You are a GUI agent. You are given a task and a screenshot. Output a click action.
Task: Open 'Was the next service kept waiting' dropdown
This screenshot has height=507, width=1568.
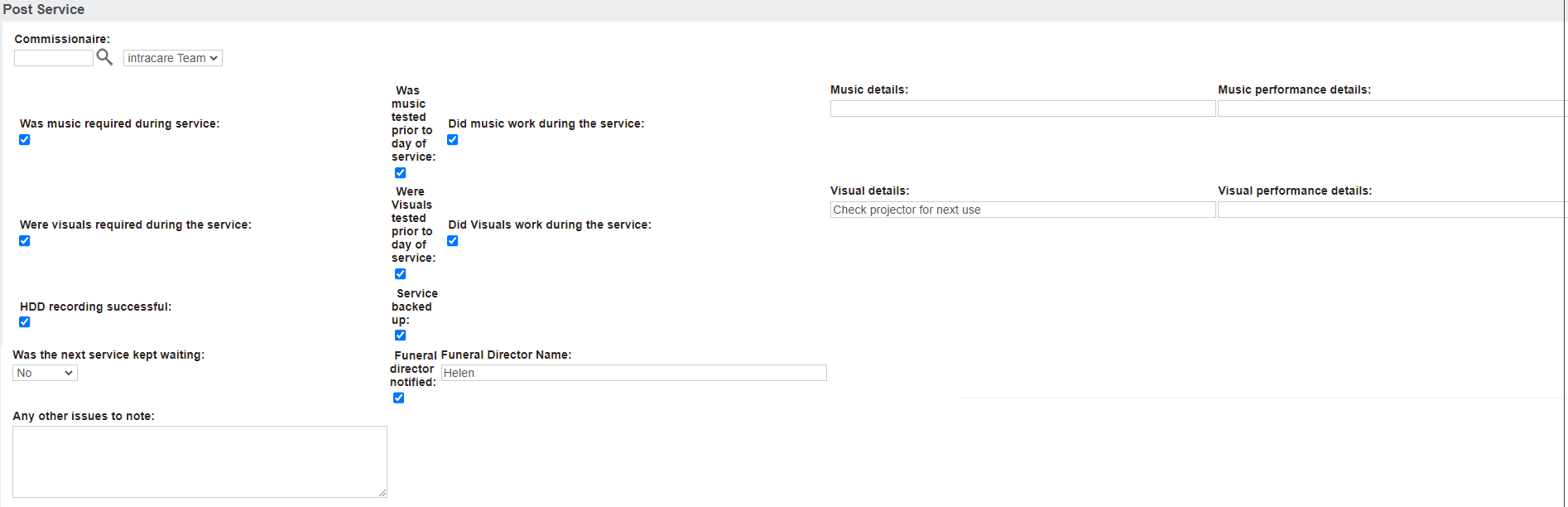(x=46, y=373)
